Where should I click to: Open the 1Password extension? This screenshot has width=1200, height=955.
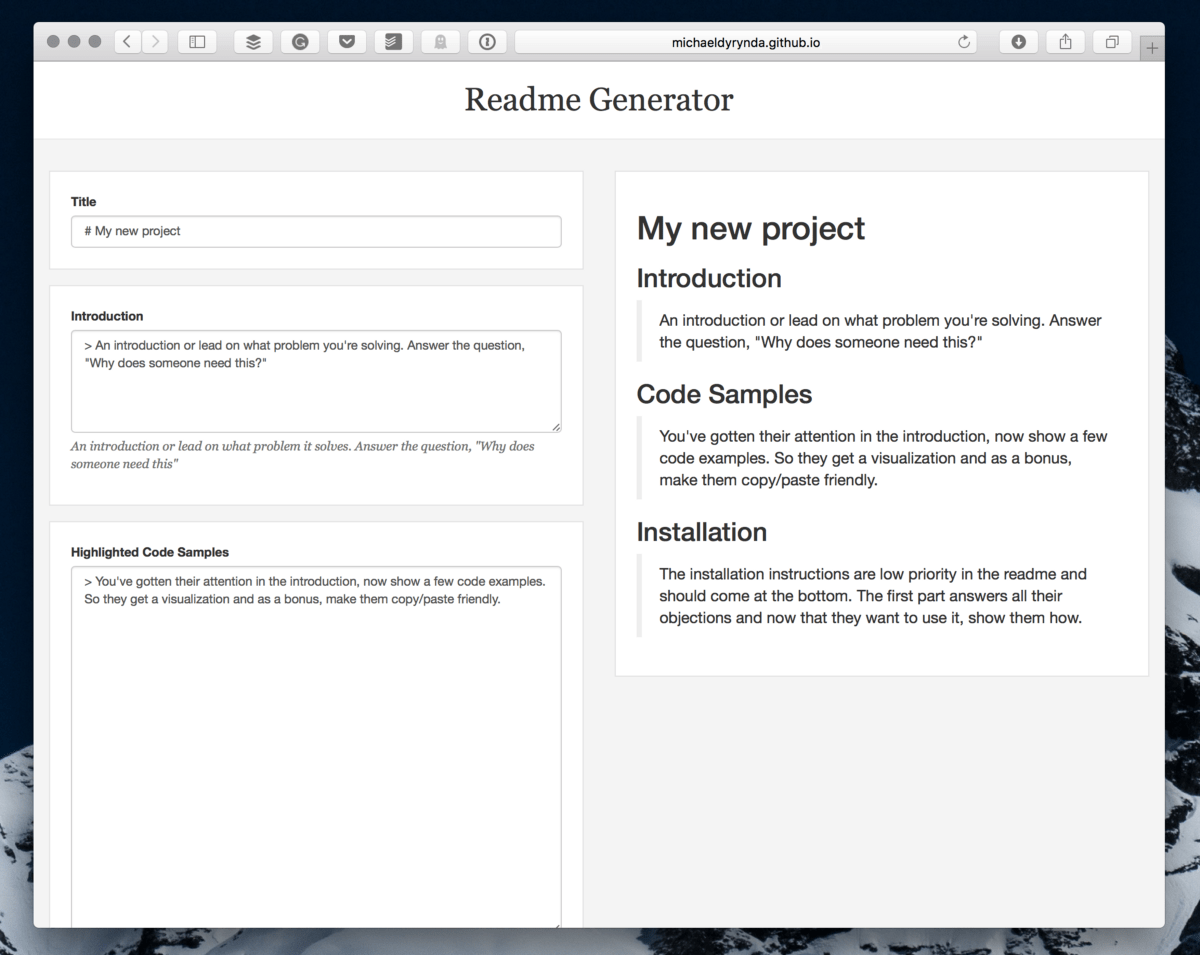(487, 42)
